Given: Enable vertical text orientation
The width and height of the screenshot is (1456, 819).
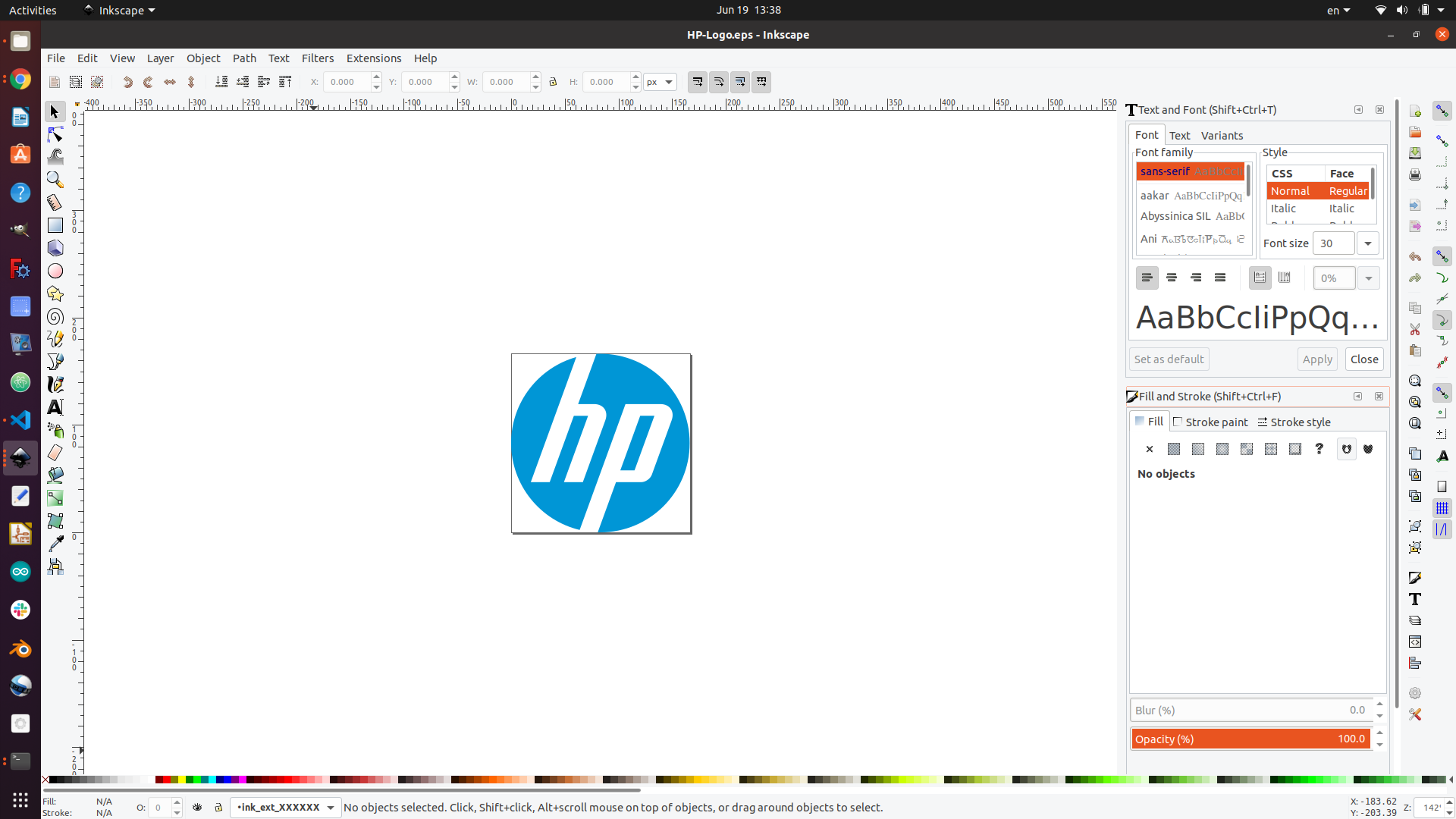Looking at the screenshot, I should [x=1284, y=278].
